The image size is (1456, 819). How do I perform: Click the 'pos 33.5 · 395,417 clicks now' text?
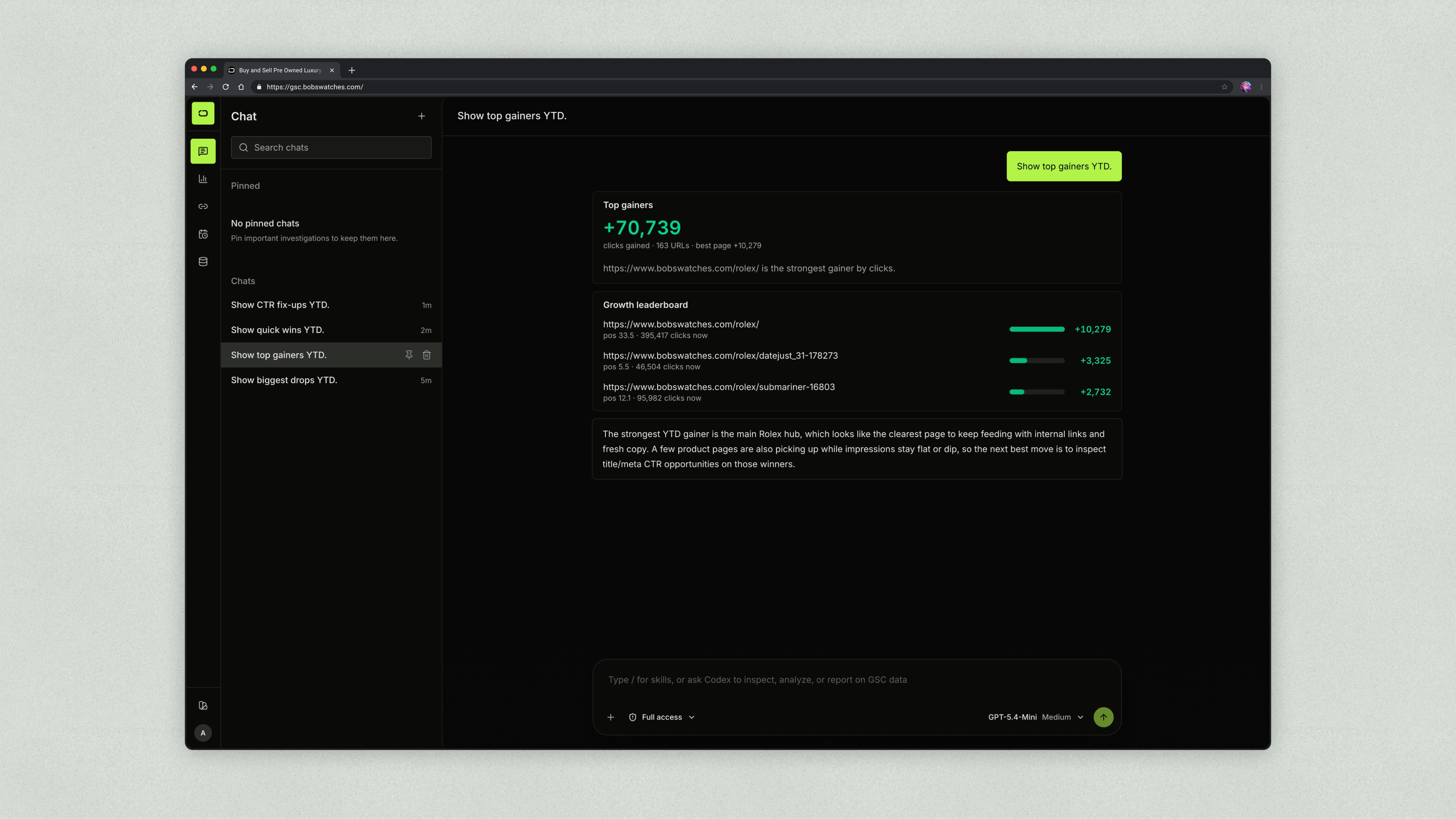pos(655,335)
